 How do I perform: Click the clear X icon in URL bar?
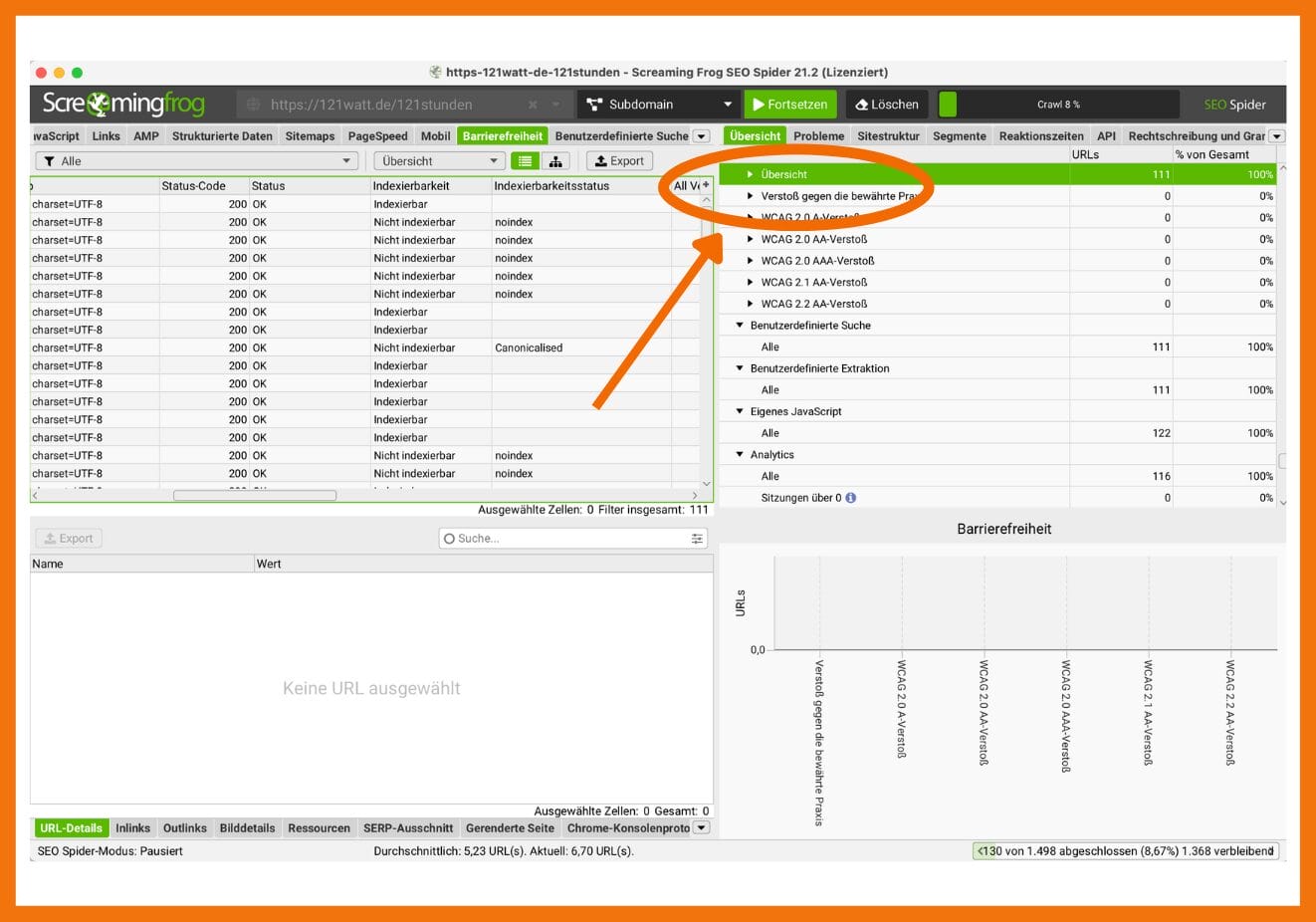[533, 105]
